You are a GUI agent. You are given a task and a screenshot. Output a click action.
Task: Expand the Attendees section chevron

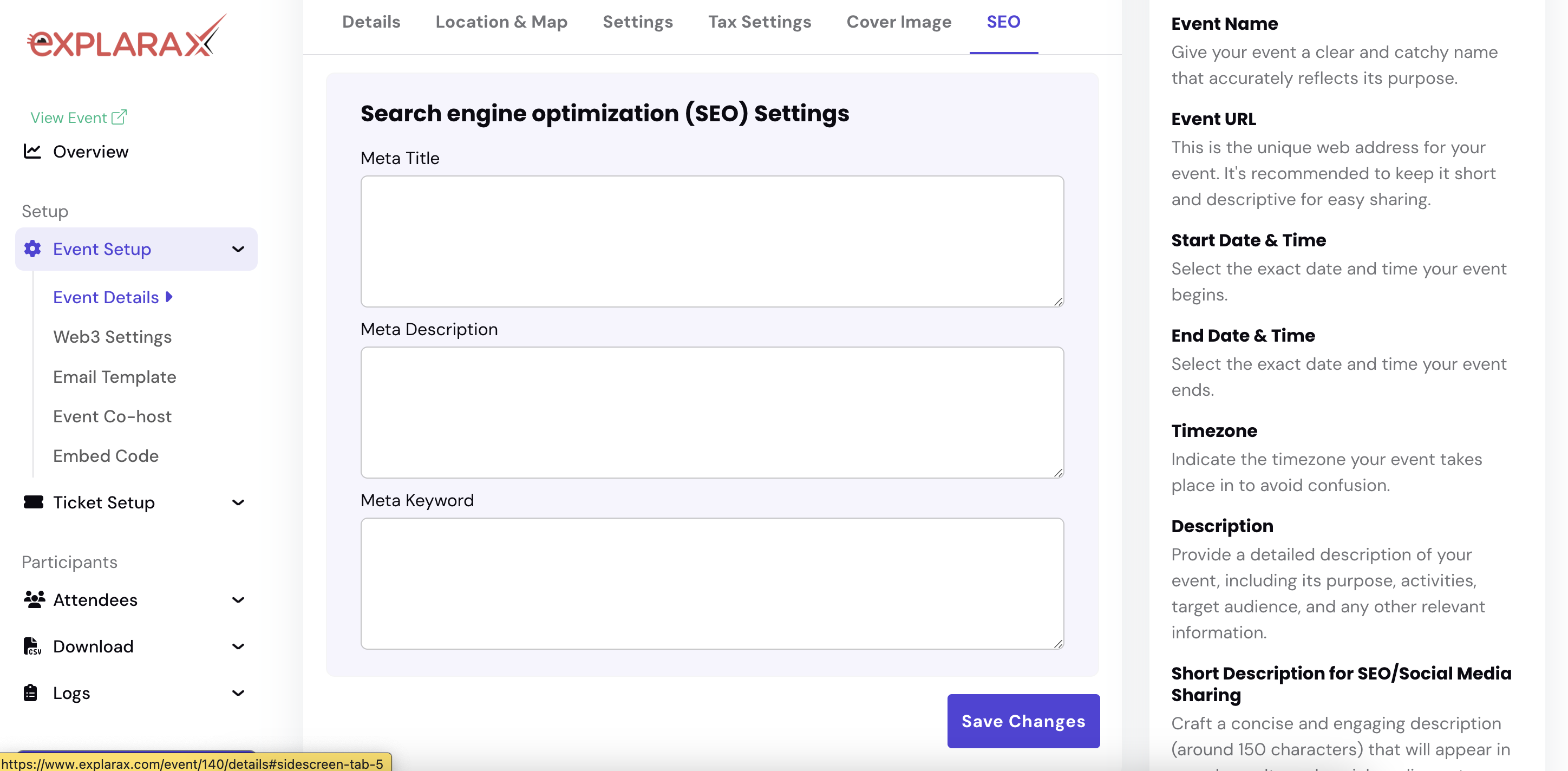[x=238, y=600]
